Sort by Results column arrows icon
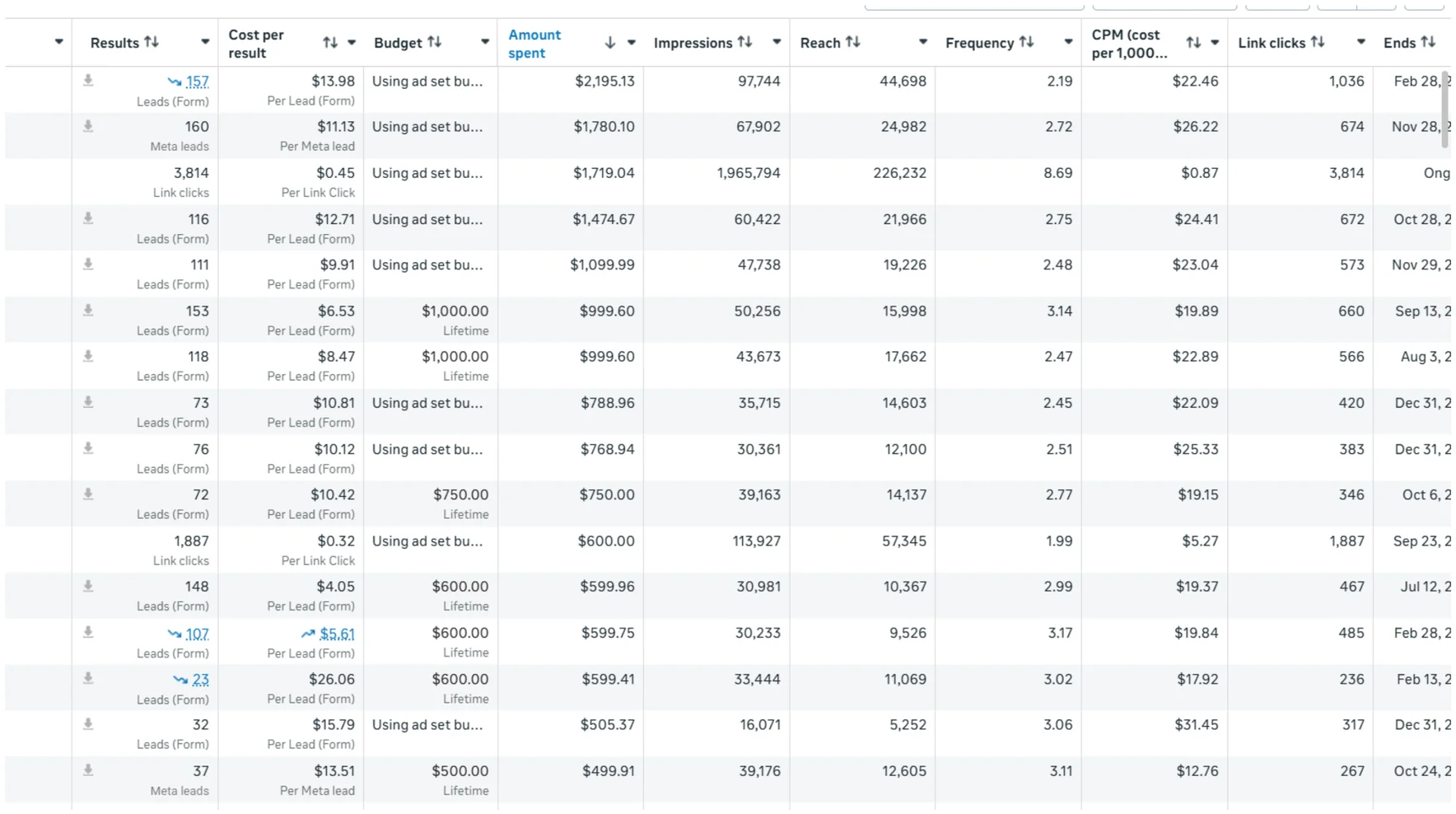Screen dimensions: 1456x814 (152, 42)
